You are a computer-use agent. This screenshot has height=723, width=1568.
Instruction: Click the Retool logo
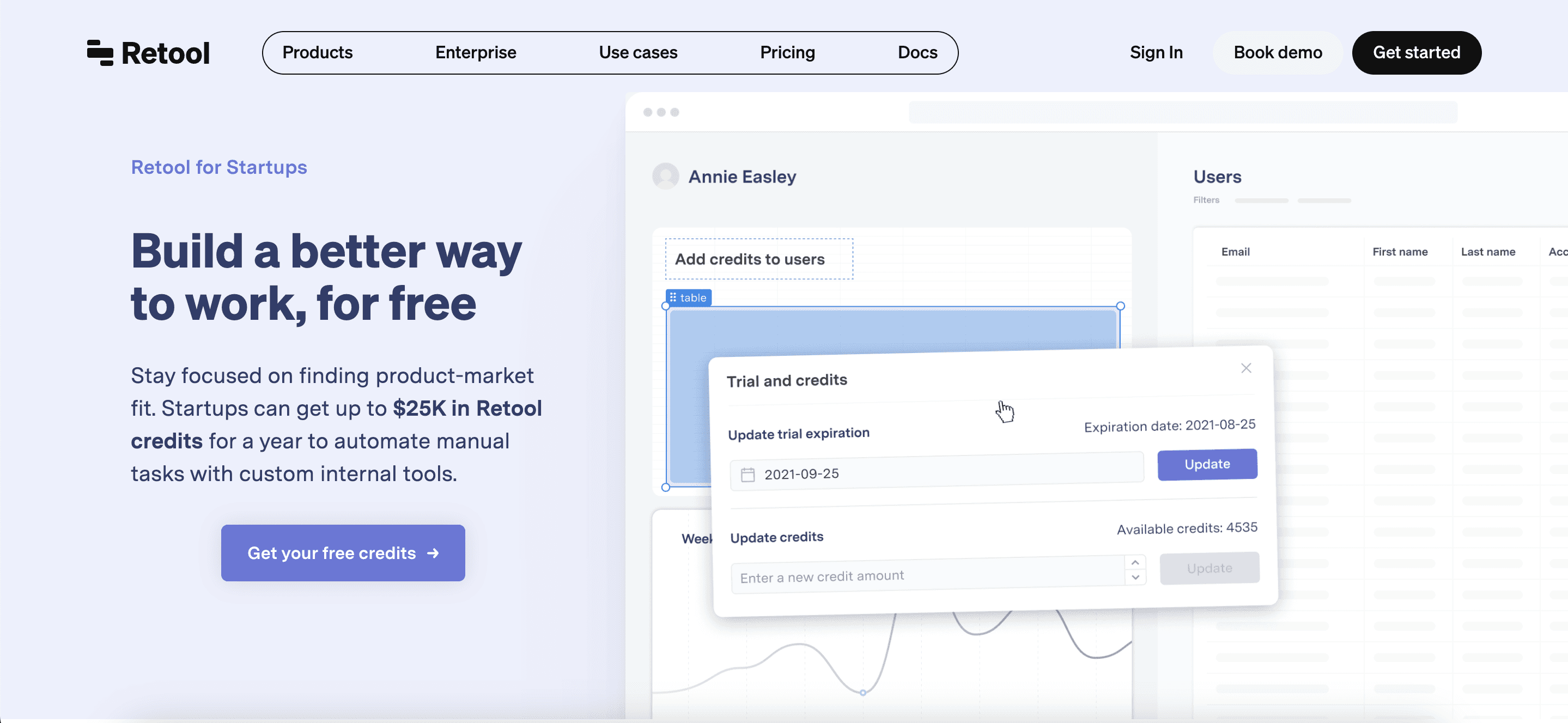click(x=148, y=53)
